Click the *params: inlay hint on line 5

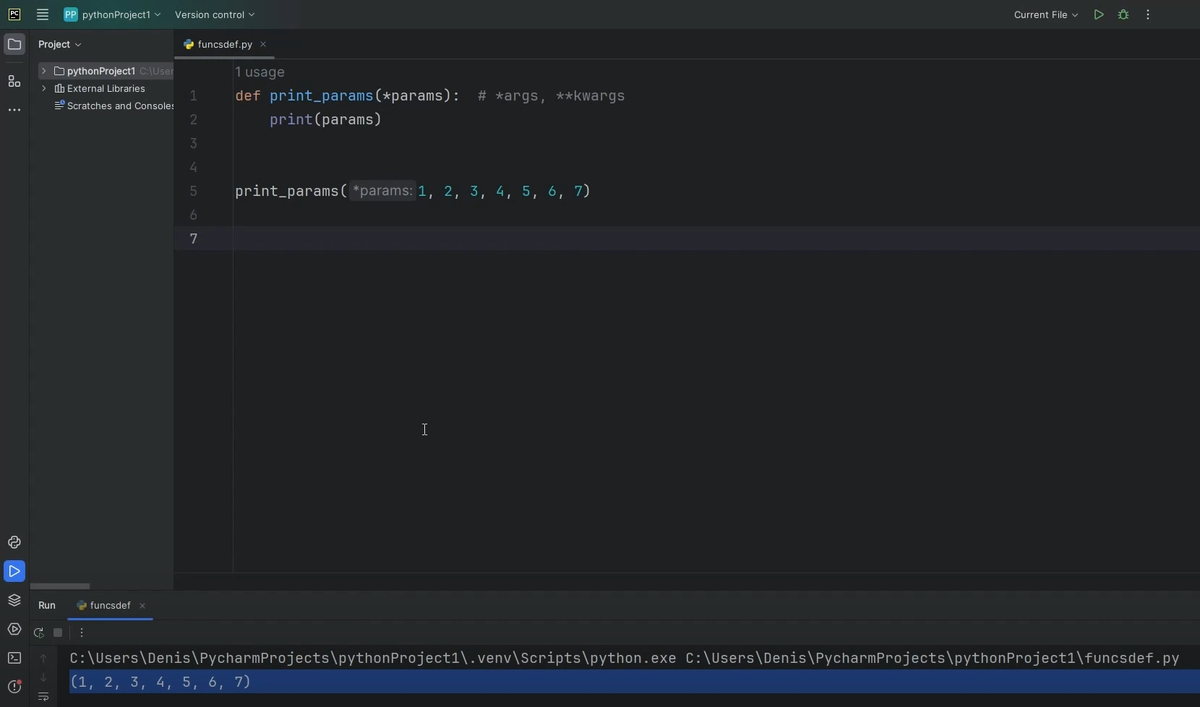click(x=382, y=191)
